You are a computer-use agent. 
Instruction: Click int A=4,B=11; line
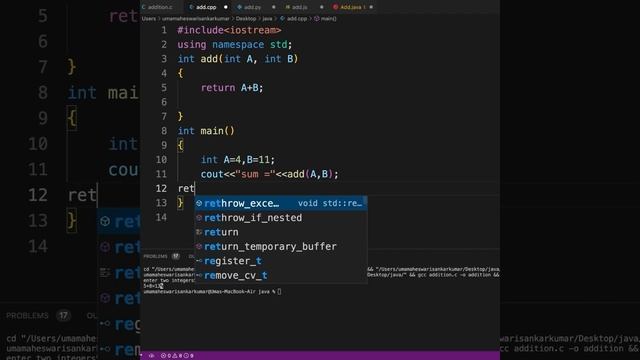point(238,160)
